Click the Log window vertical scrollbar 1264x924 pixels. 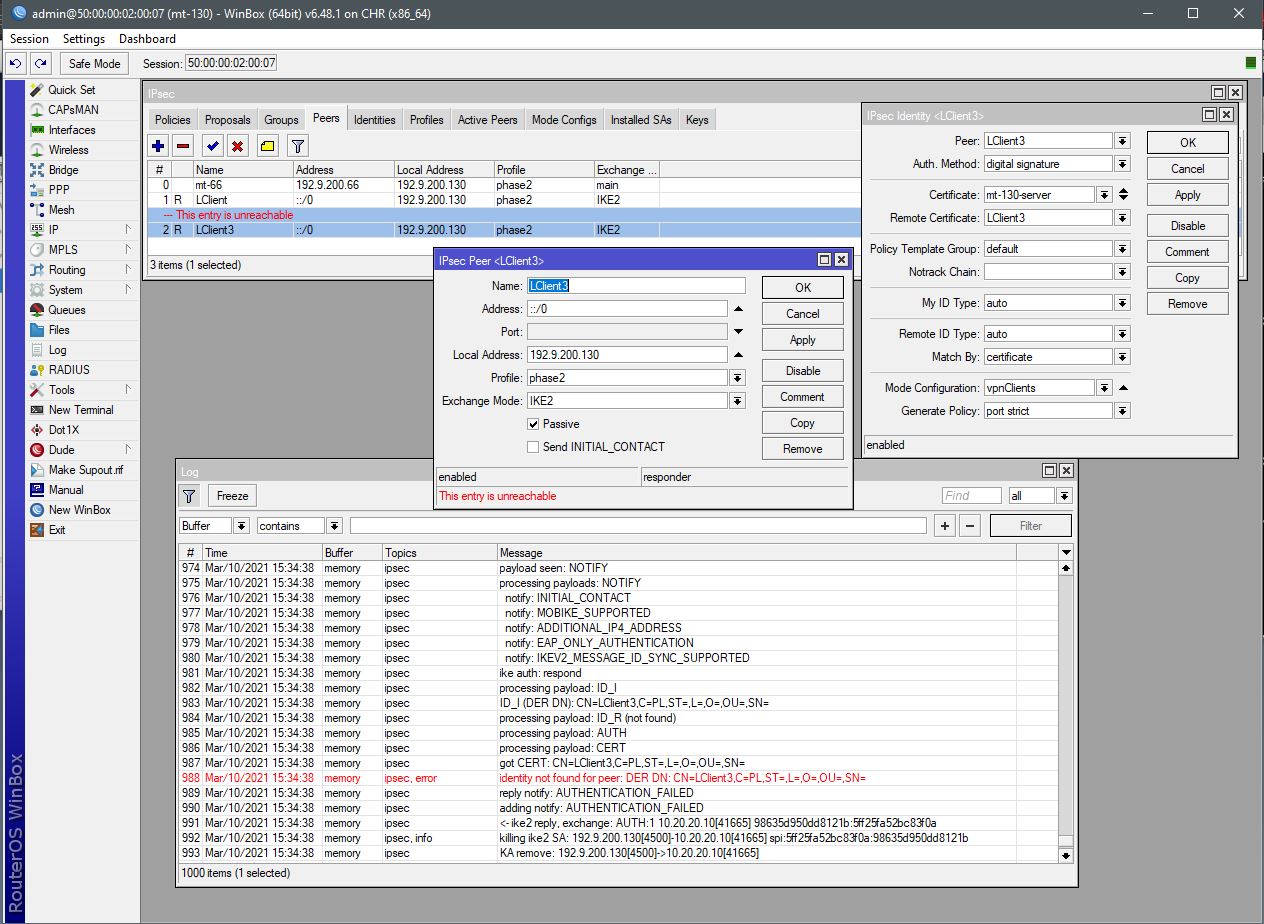(x=1066, y=711)
